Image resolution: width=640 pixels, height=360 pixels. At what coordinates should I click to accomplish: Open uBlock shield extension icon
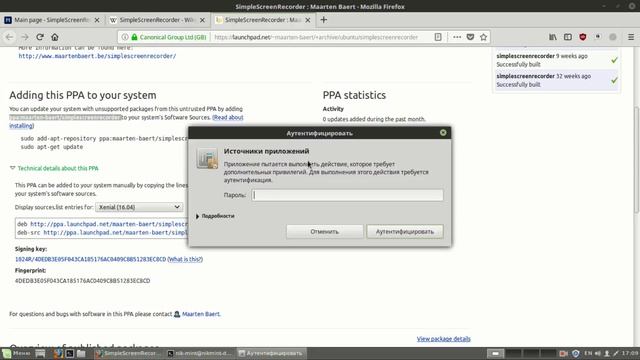(x=583, y=37)
